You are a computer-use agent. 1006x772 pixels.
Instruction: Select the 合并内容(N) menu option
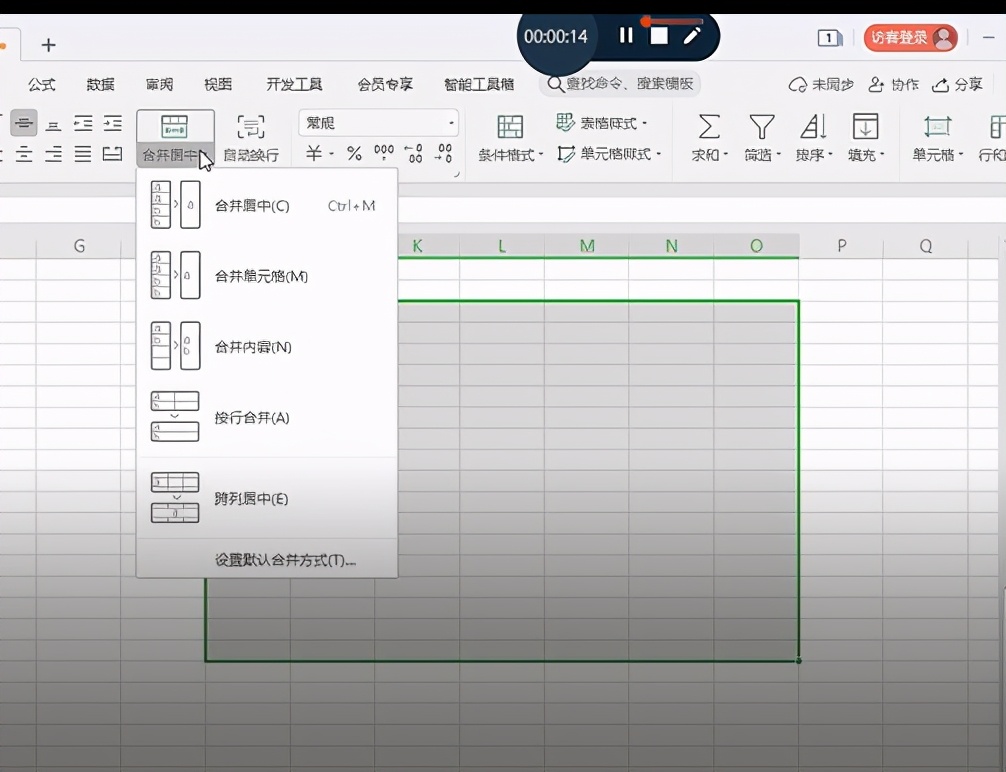[267, 347]
